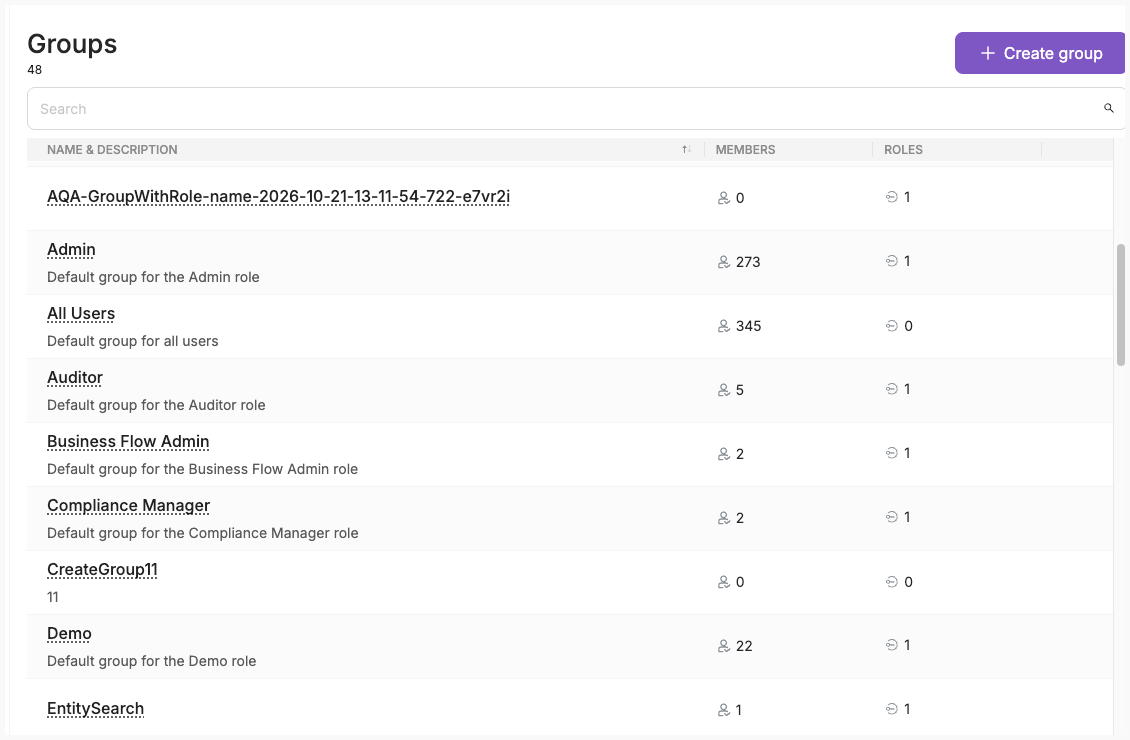This screenshot has width=1130, height=740.
Task: Click the Members column header
Action: (745, 149)
